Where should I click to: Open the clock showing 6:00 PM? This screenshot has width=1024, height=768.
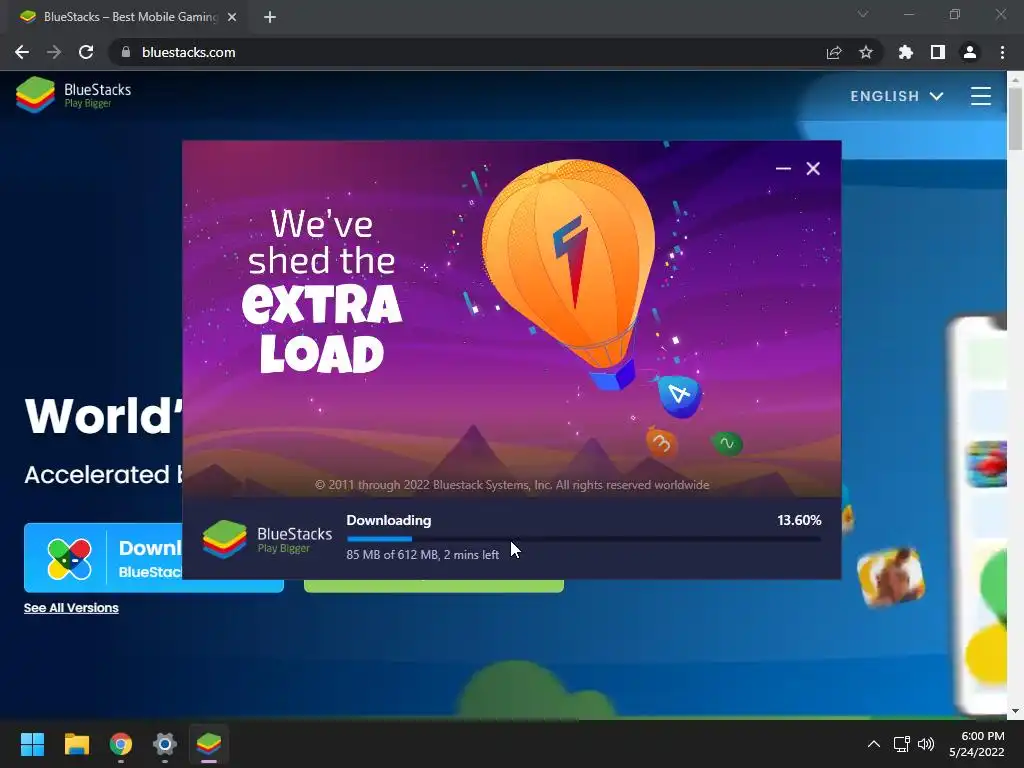tap(976, 744)
